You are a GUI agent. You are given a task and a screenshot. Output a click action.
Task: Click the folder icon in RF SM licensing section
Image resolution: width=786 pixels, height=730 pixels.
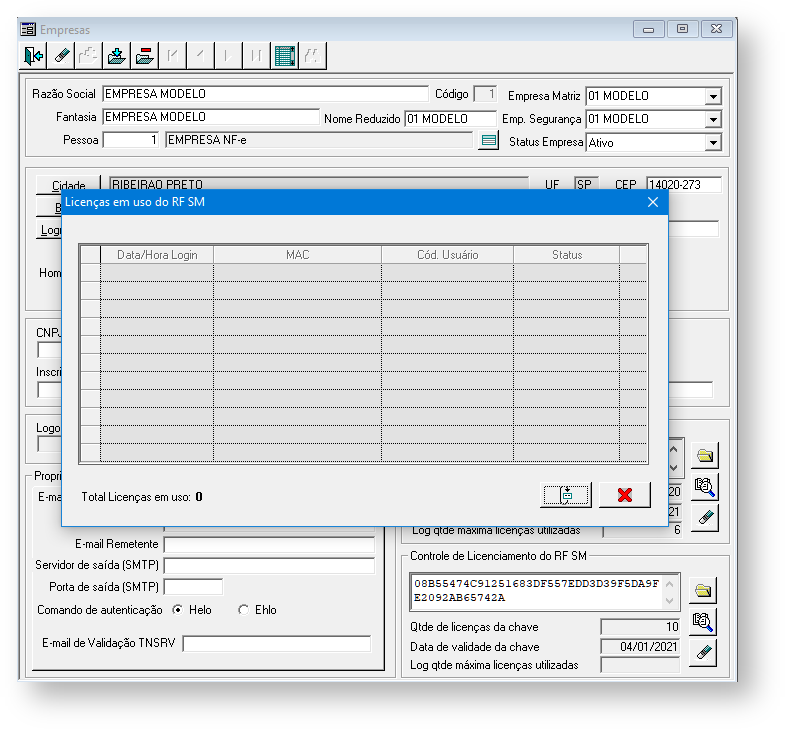pos(703,590)
